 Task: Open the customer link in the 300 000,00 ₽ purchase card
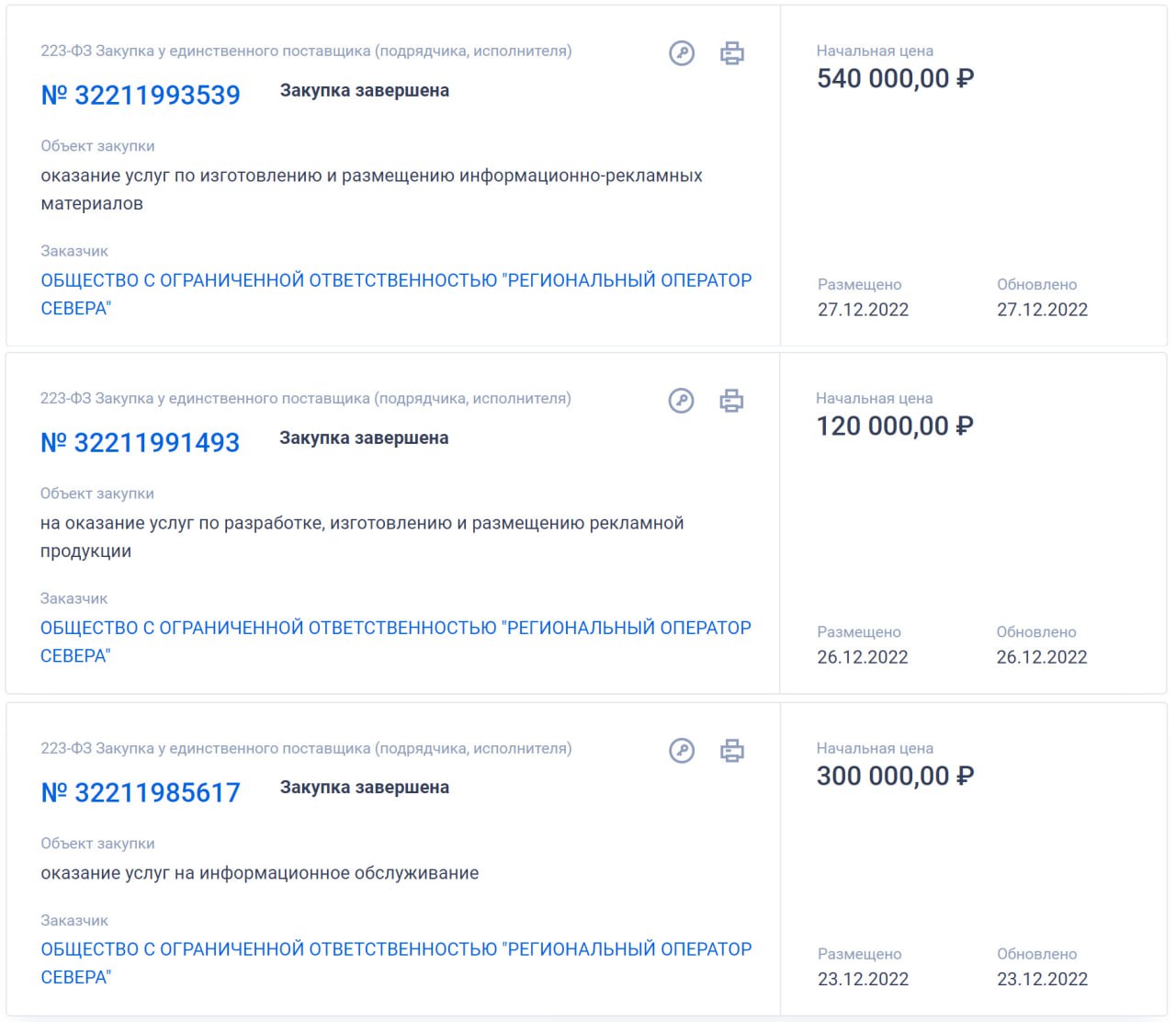396,949
